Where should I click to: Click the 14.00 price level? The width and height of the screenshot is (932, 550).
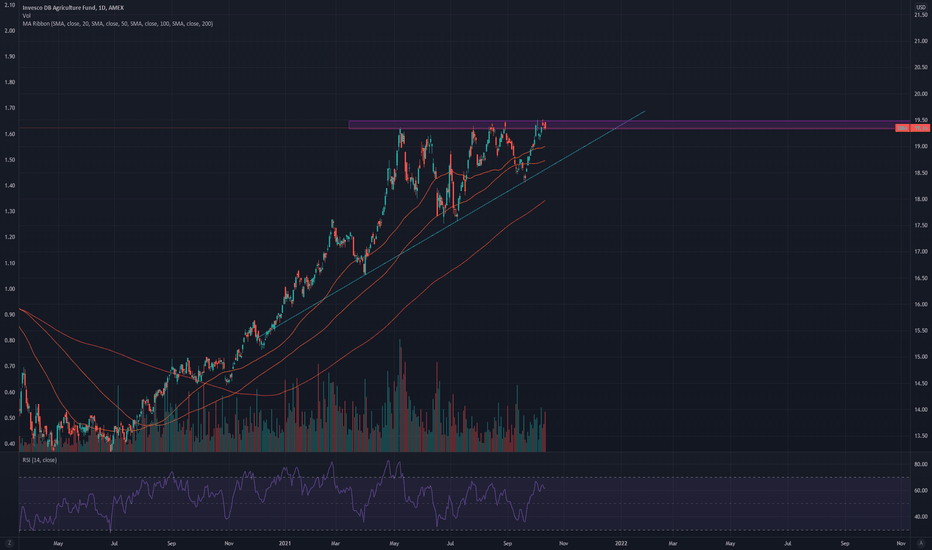pyautogui.click(x=921, y=410)
